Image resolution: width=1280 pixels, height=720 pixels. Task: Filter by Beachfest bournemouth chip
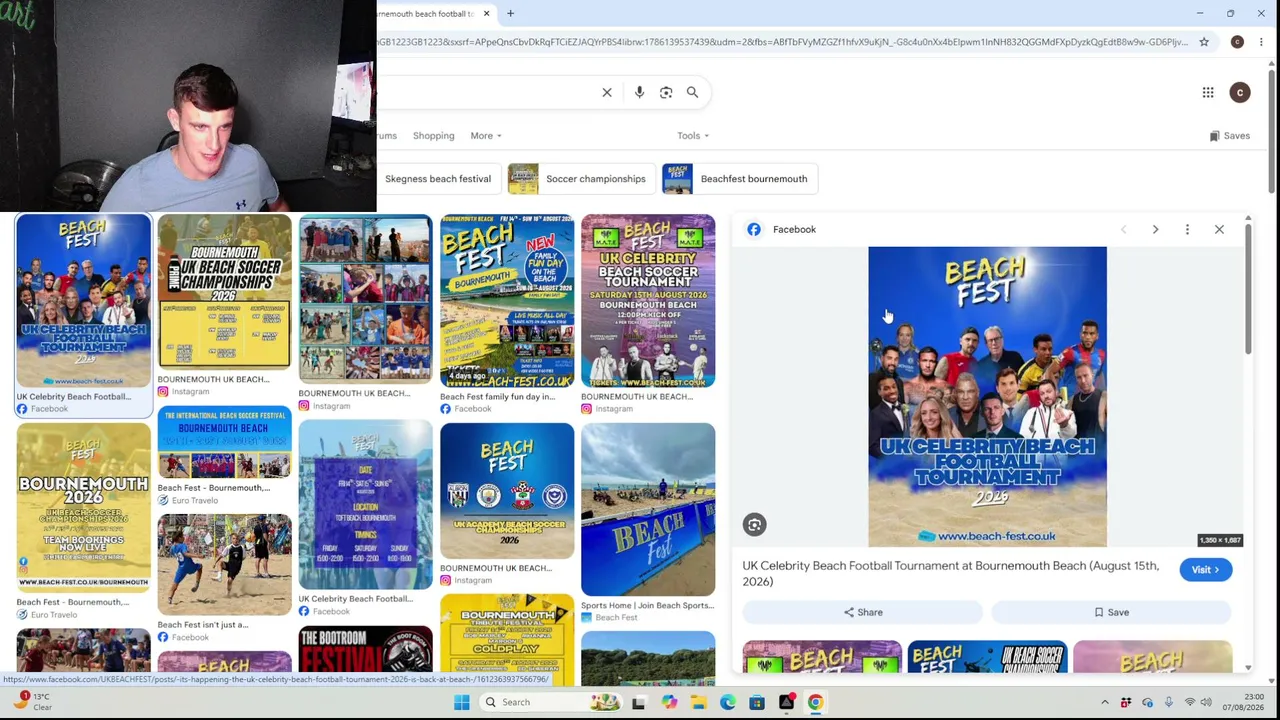coord(740,179)
